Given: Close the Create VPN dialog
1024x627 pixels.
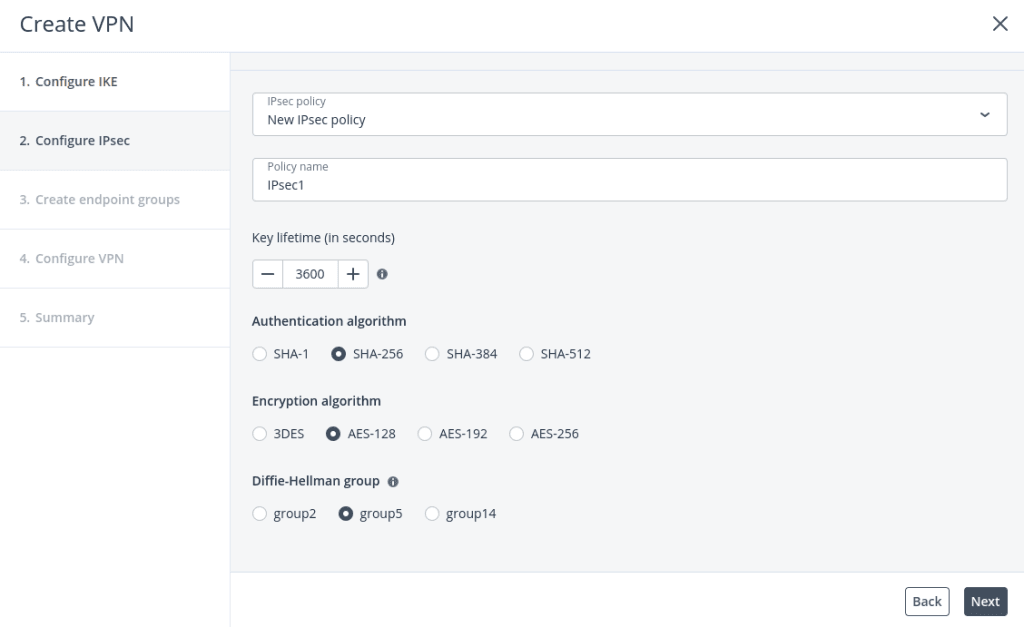Looking at the screenshot, I should coord(1000,24).
